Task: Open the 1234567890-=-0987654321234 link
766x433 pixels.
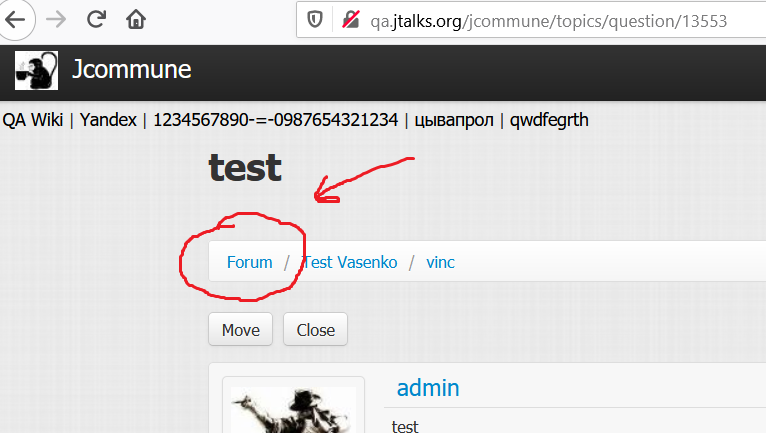Action: pos(276,120)
